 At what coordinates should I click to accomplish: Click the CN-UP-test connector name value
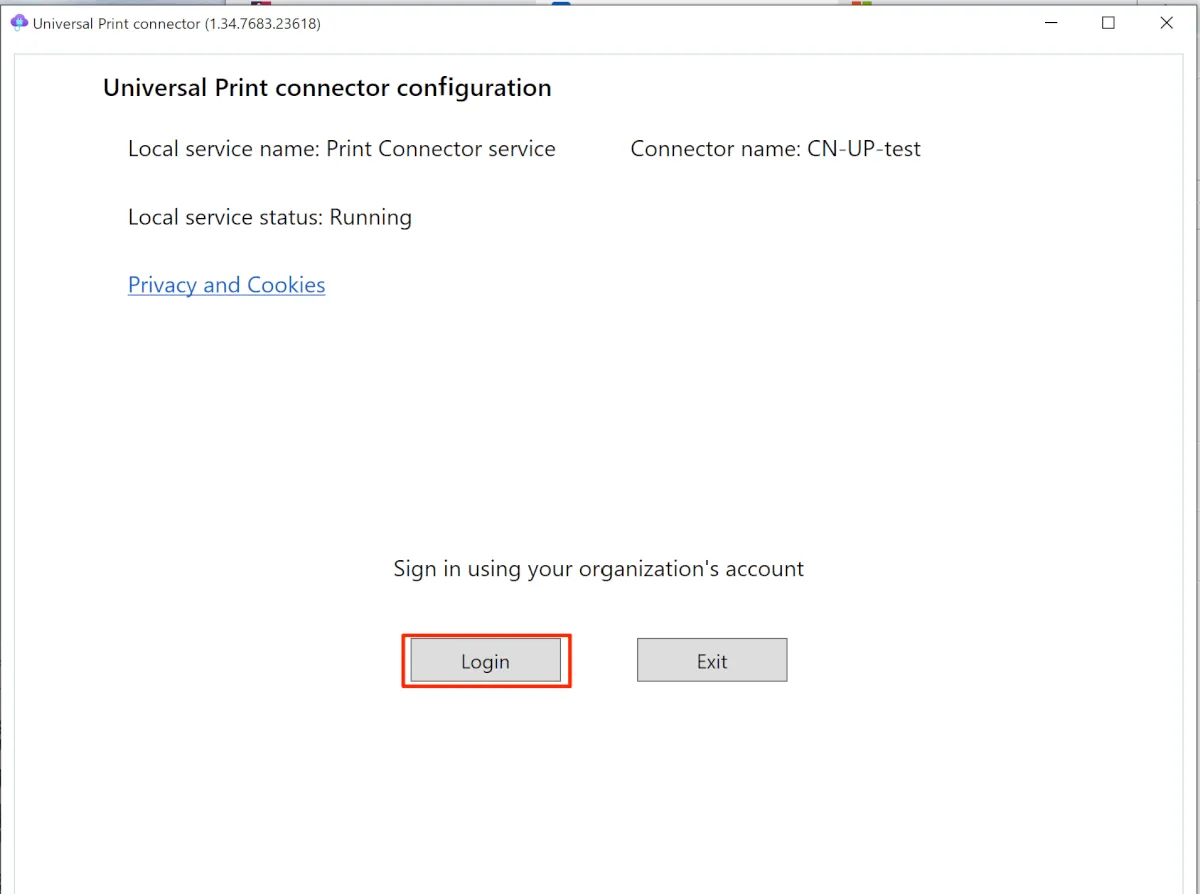(x=864, y=149)
